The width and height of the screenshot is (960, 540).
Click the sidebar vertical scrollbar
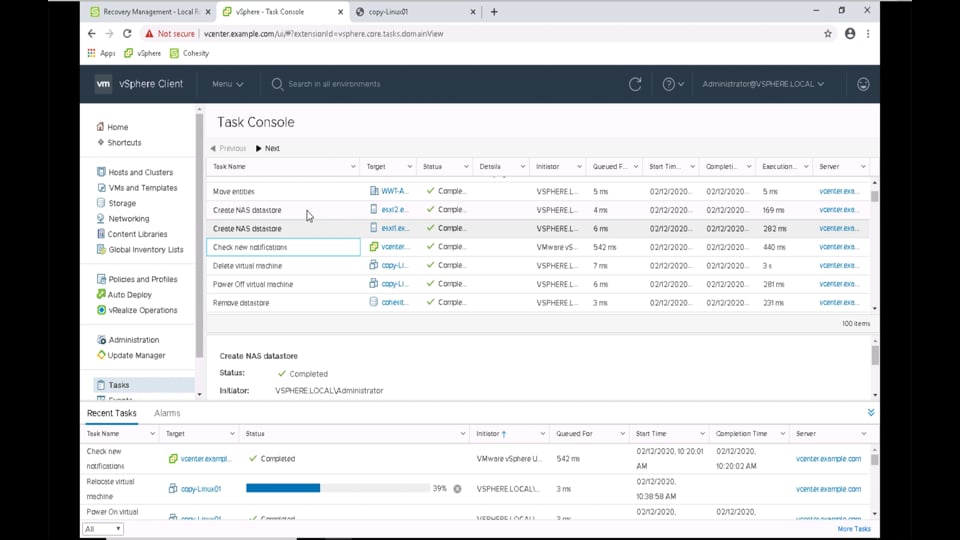pyautogui.click(x=199, y=236)
